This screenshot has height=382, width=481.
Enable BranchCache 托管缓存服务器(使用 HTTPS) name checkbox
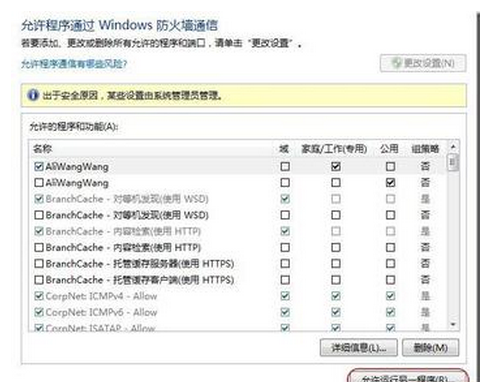point(39,264)
